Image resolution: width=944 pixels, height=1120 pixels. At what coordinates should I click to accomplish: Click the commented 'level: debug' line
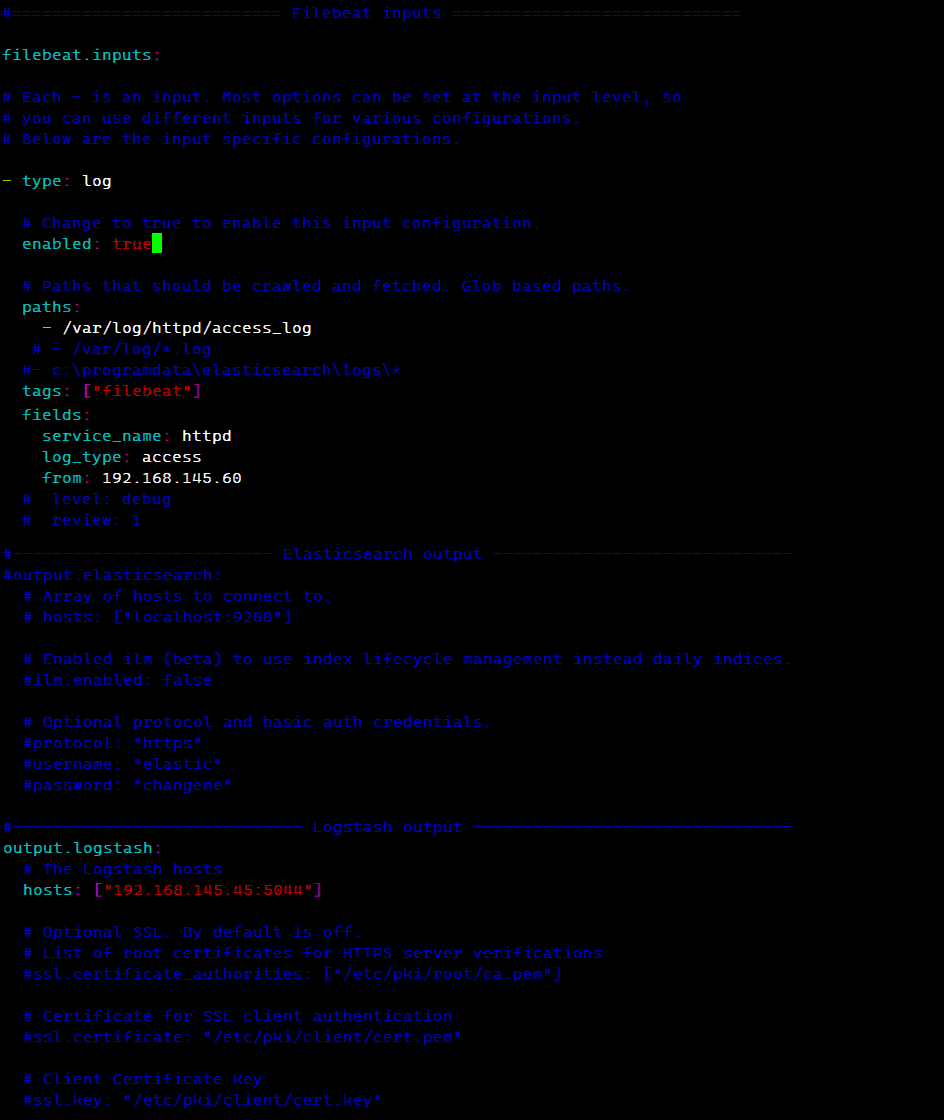[97, 499]
